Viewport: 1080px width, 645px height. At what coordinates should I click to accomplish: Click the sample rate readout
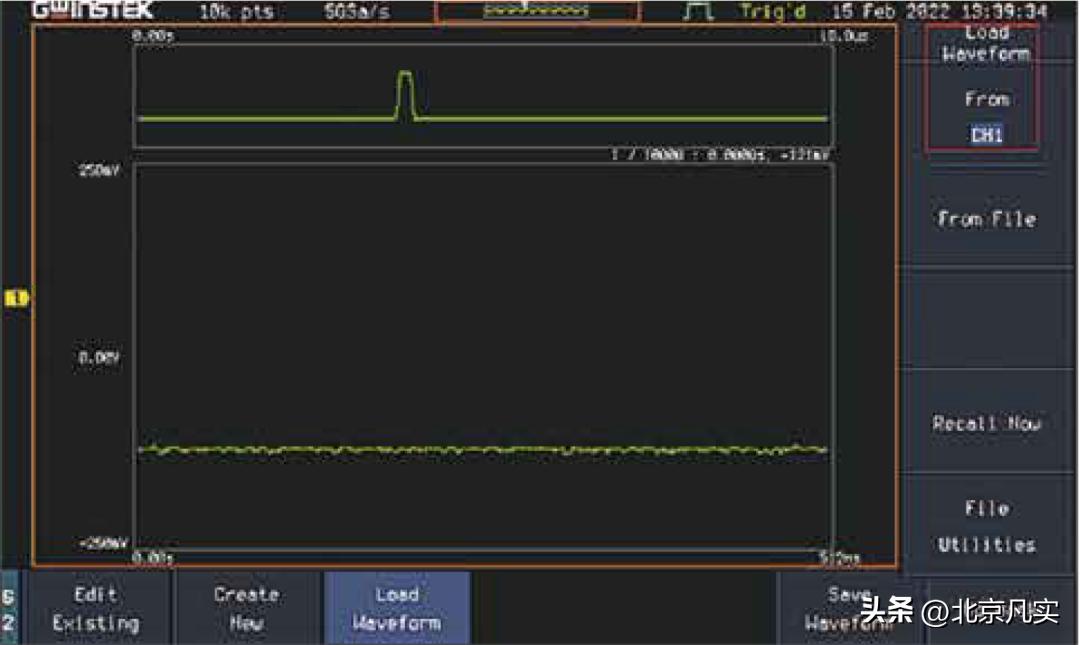(x=357, y=12)
